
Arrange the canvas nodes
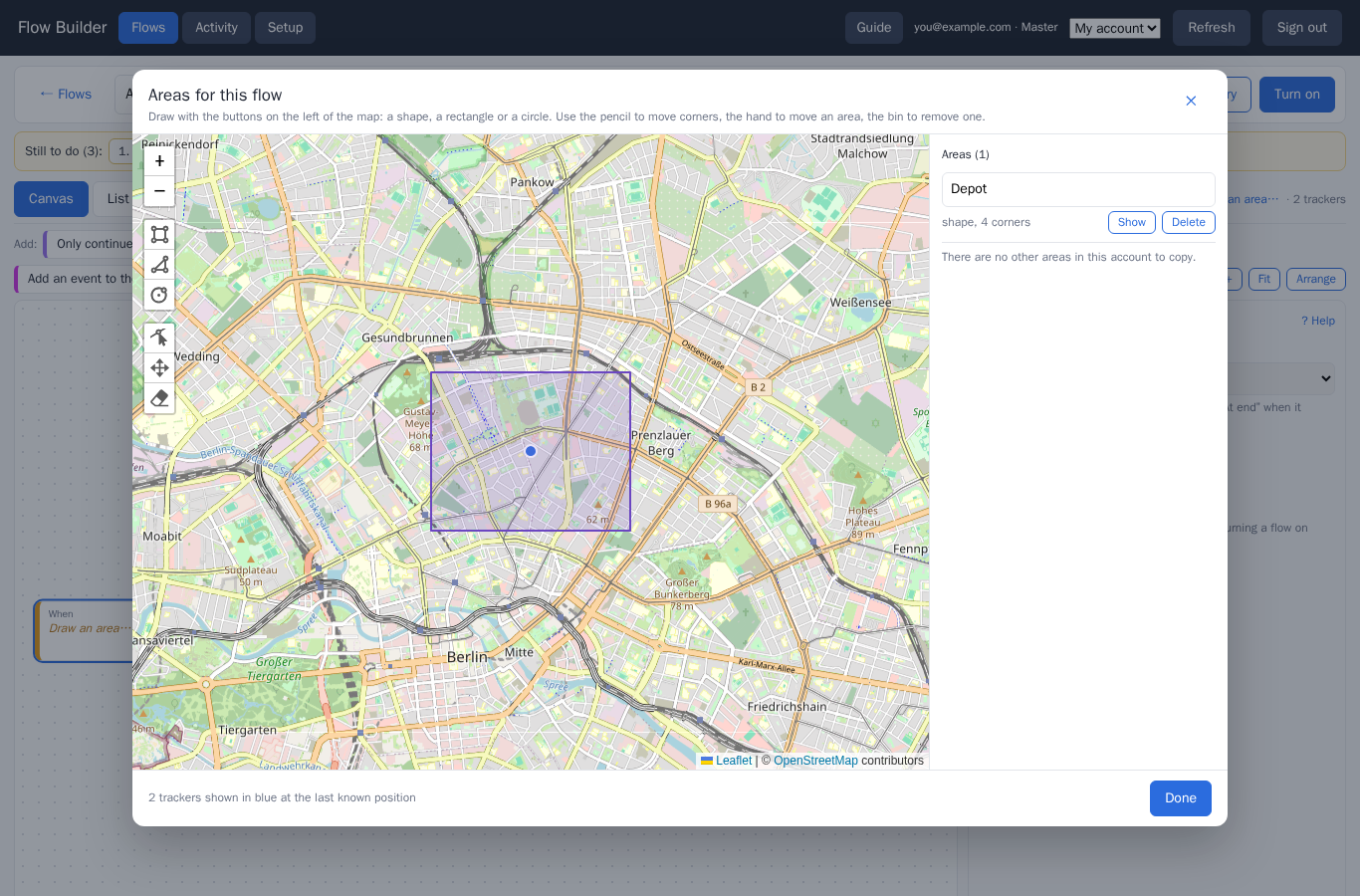click(1315, 280)
